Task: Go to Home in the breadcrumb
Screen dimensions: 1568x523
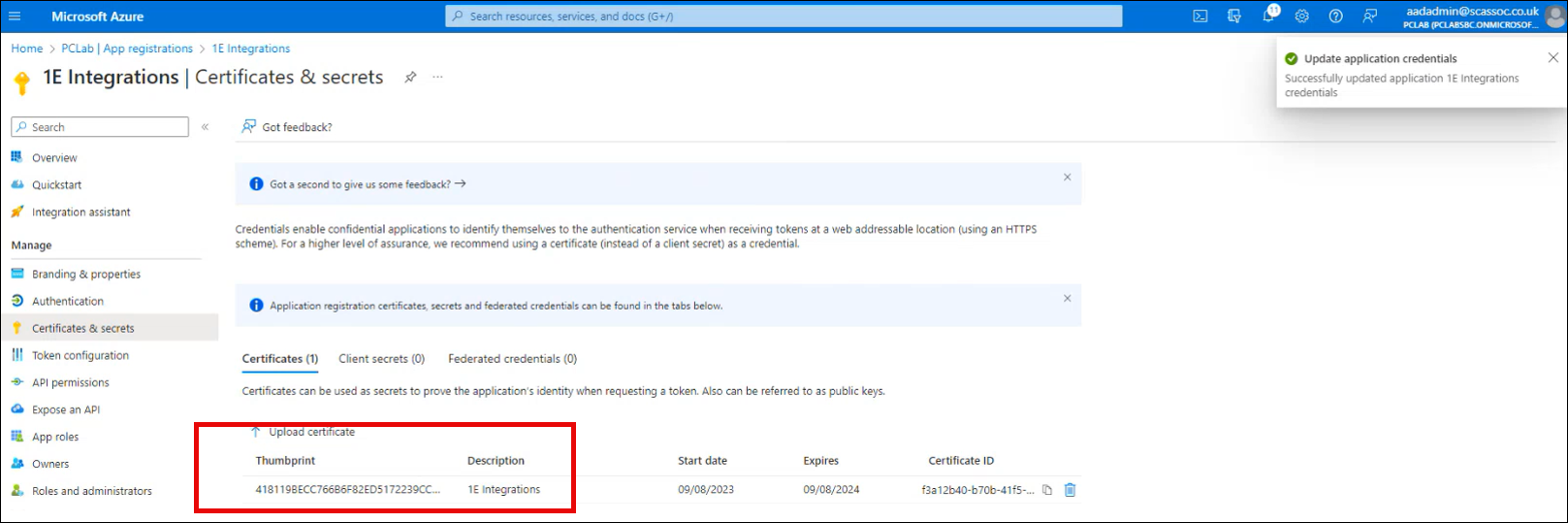Action: [27, 49]
